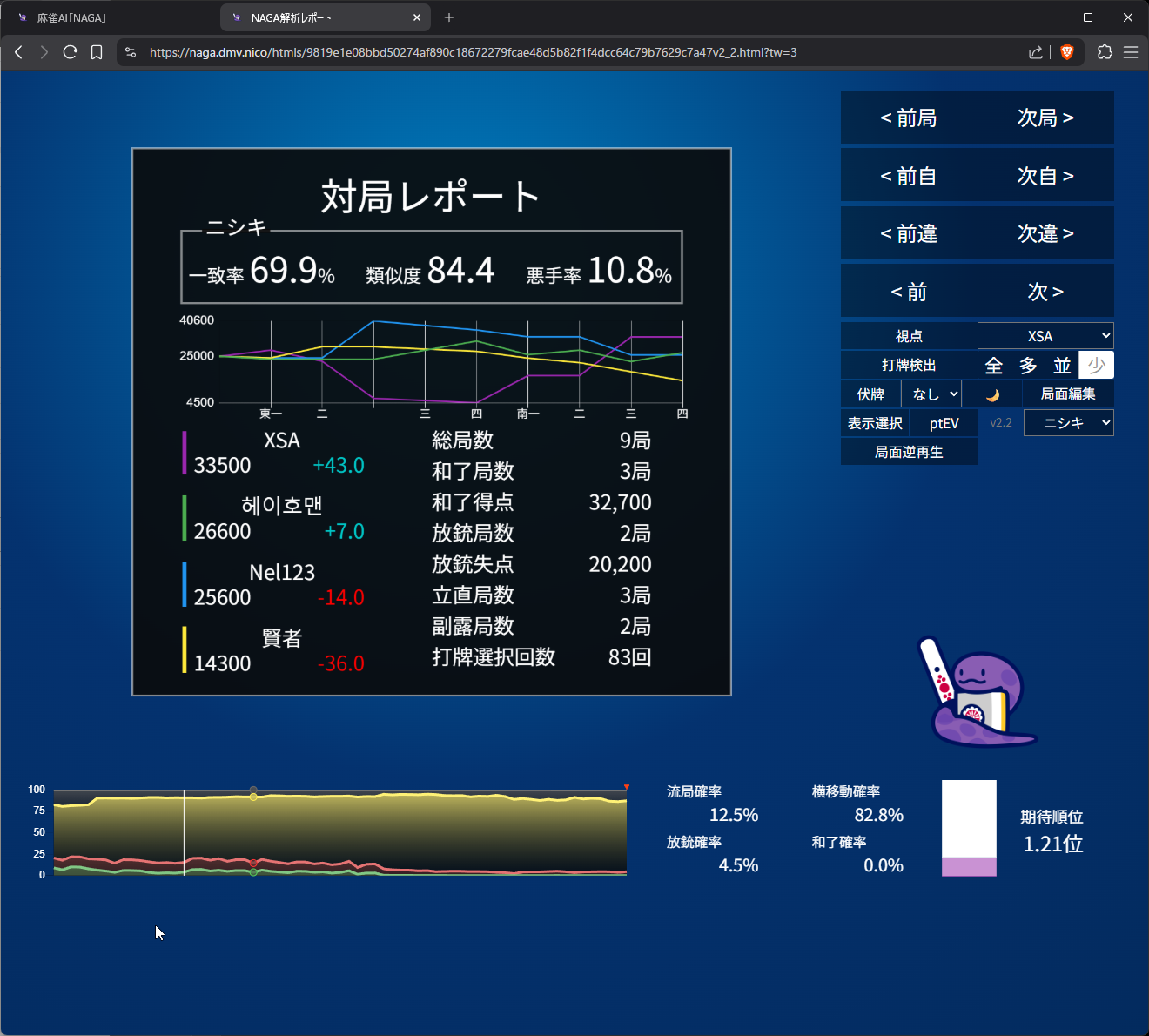1149x1036 pixels.
Task: Click the browser back arrow icon
Action: coord(18,52)
